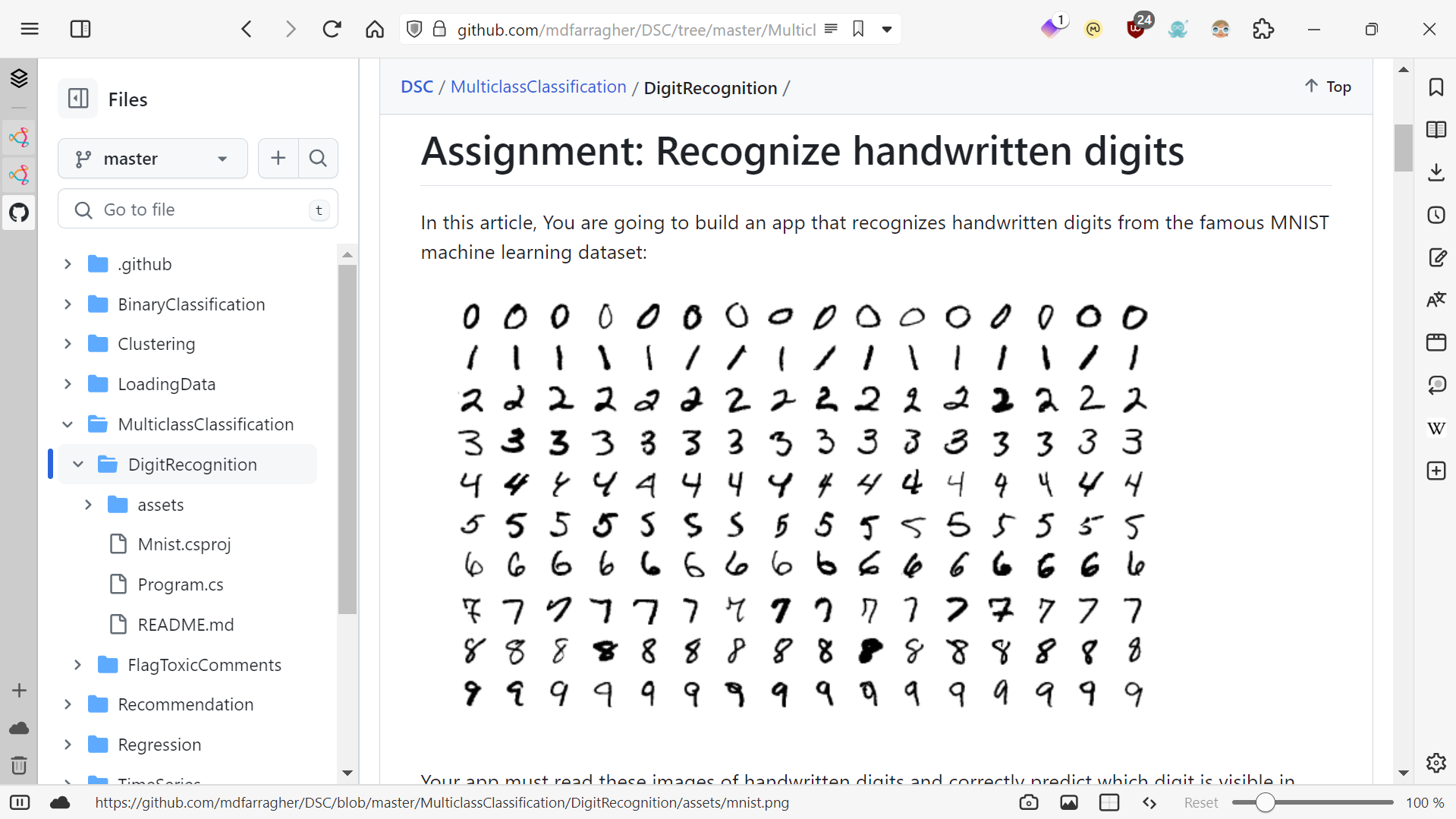This screenshot has height=819, width=1456.
Task: Open the master branch dropdown
Action: tap(153, 159)
